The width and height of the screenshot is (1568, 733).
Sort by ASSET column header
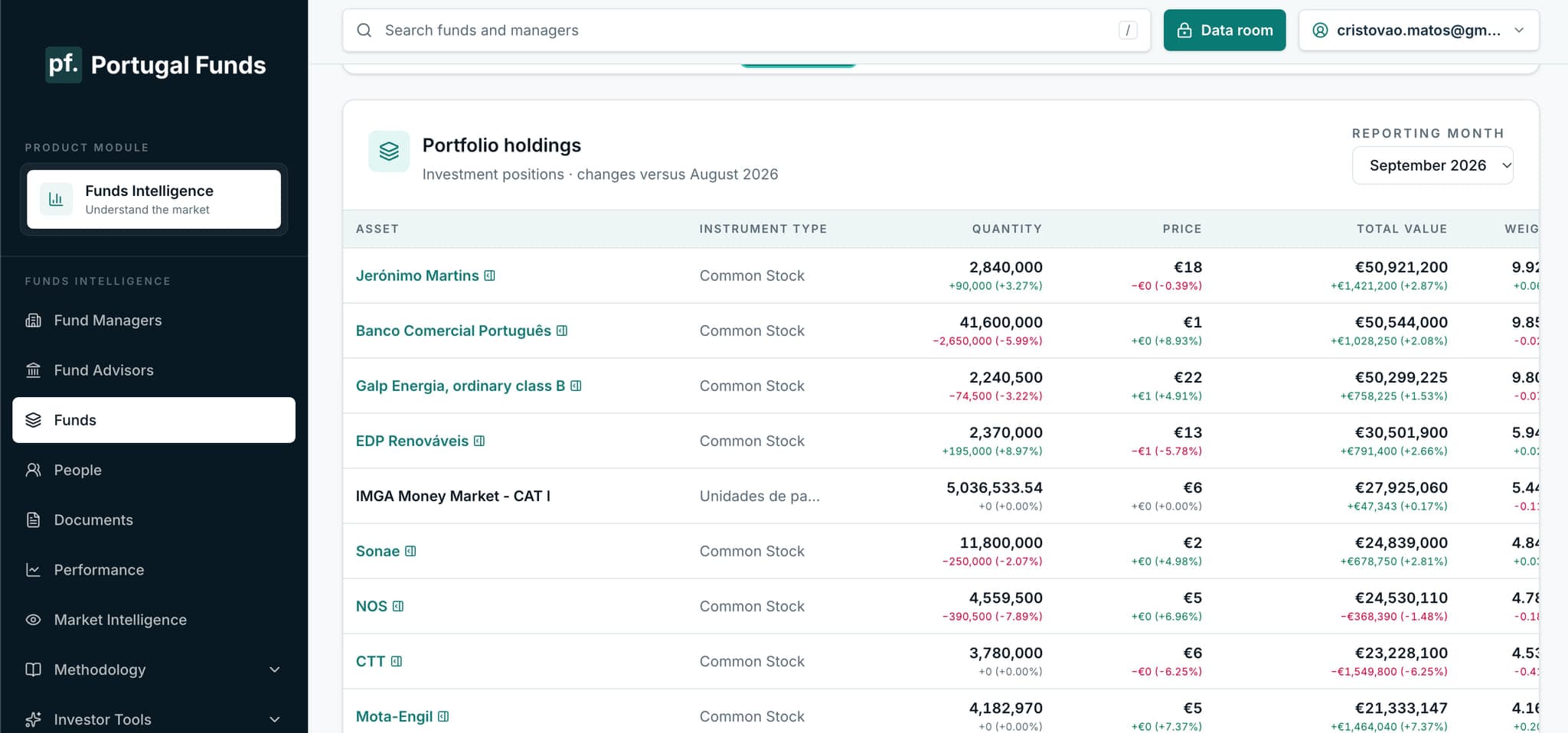tap(377, 229)
